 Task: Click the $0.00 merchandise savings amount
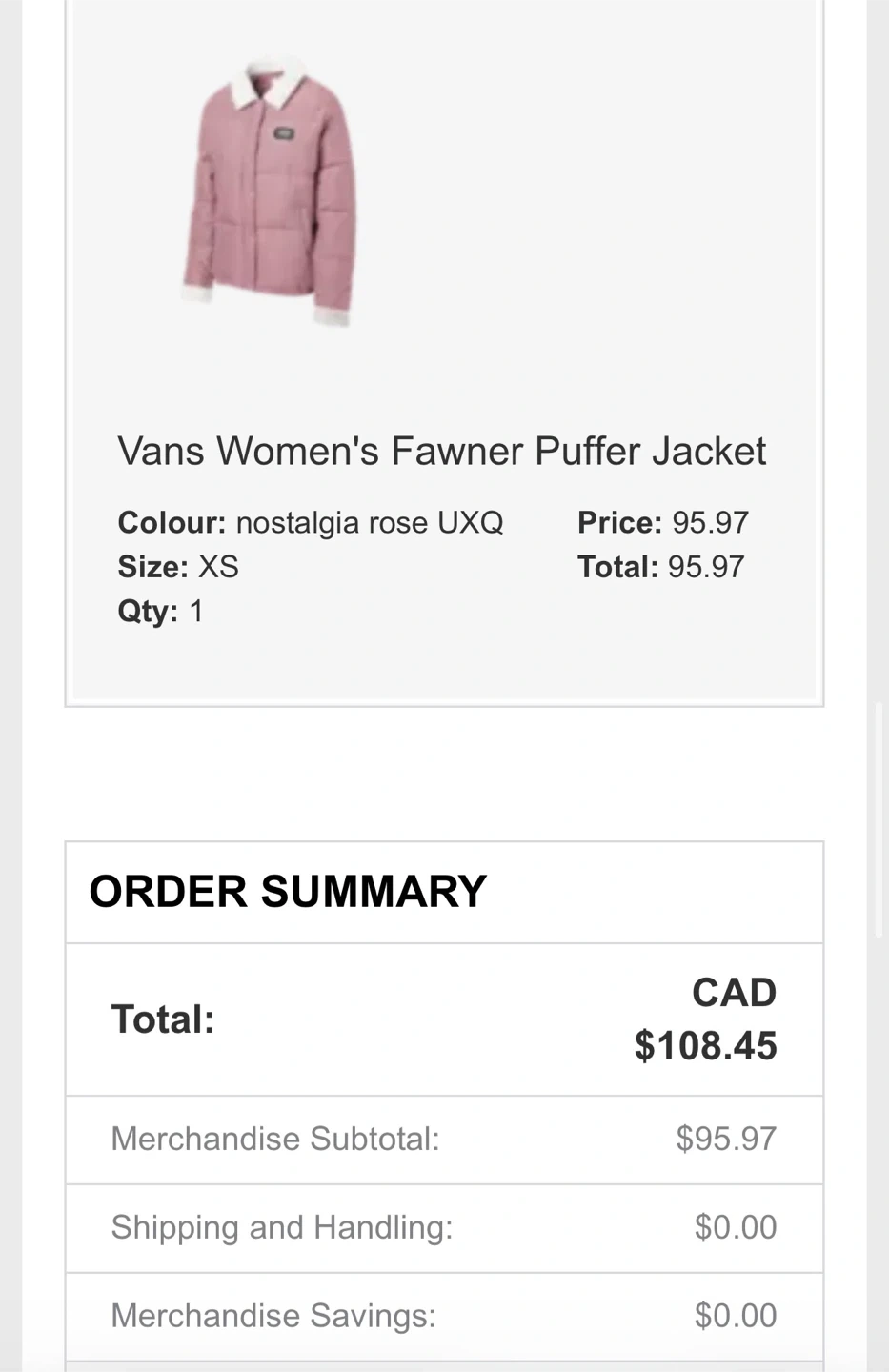click(736, 1316)
